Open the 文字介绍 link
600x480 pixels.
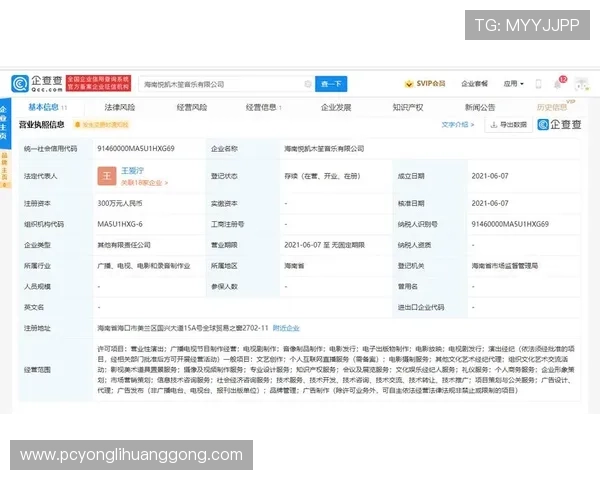pyautogui.click(x=457, y=124)
